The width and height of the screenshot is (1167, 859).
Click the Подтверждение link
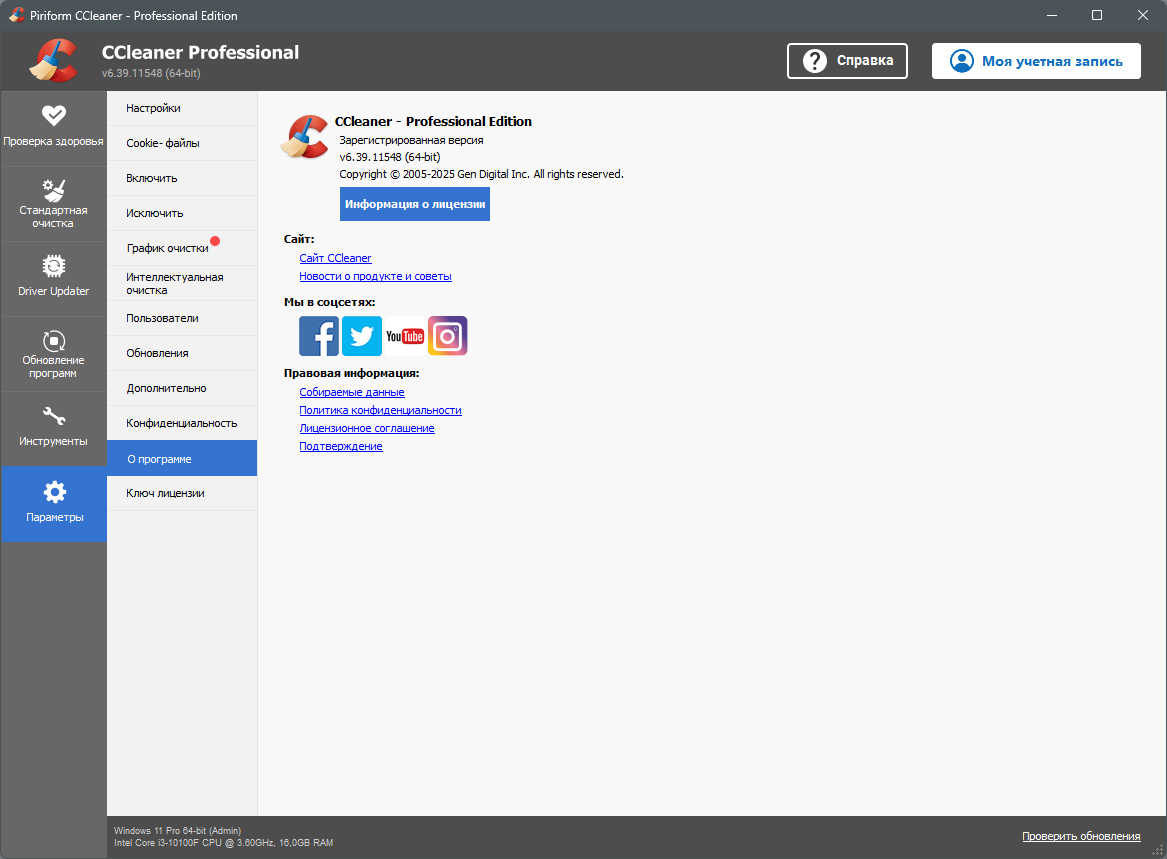click(341, 446)
